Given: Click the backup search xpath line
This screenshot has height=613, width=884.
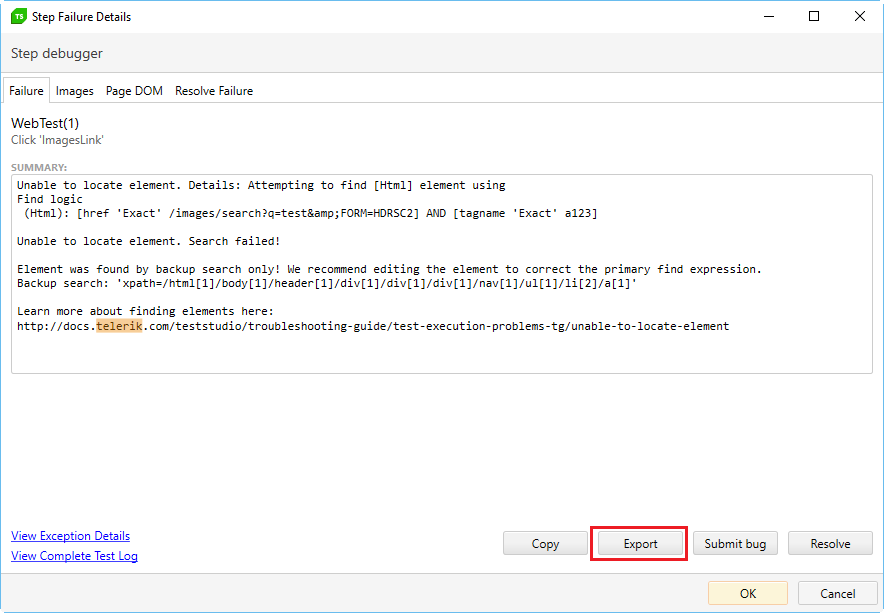Looking at the screenshot, I should click(x=327, y=284).
